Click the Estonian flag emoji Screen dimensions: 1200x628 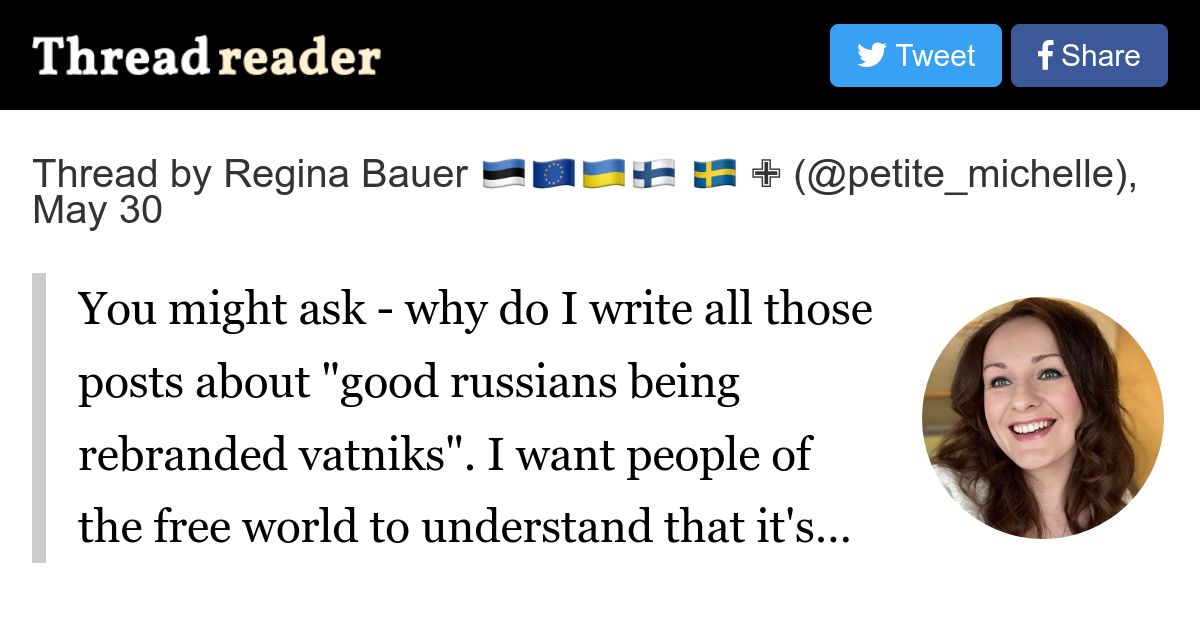503,175
